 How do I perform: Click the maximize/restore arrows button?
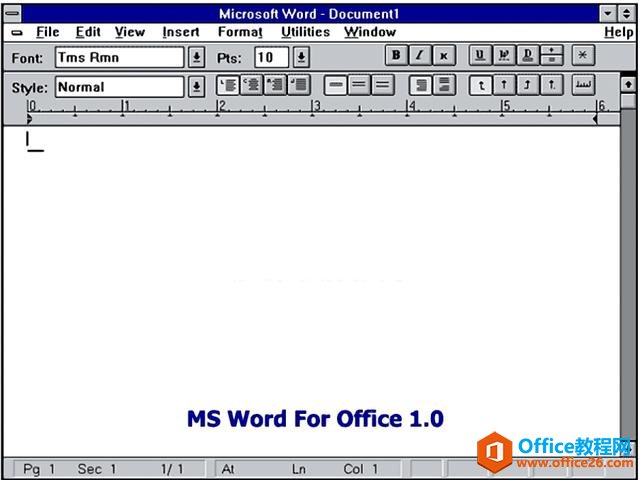[x=626, y=14]
